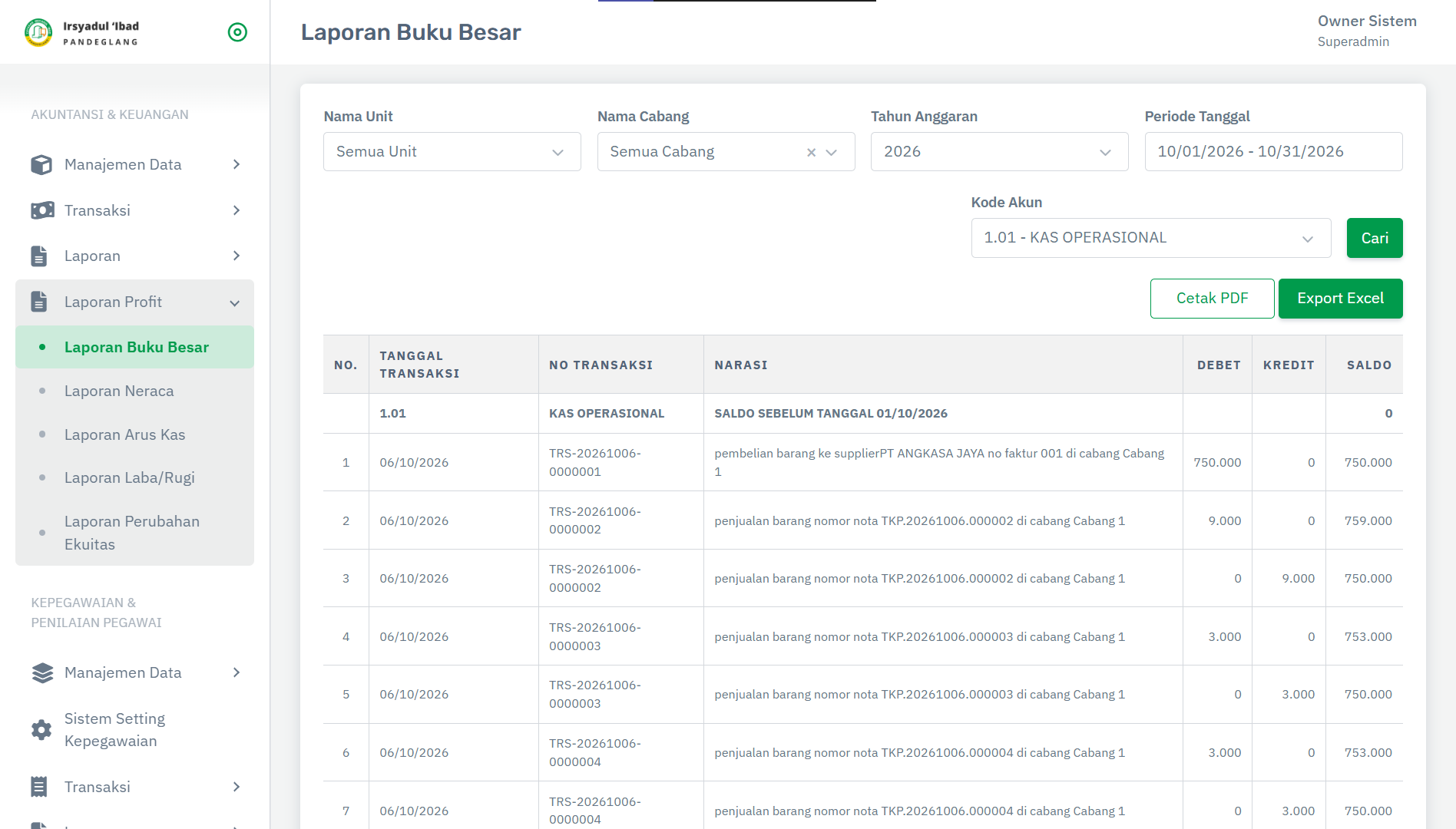Open Laporan Neraca menu item
This screenshot has height=829, width=1456.
pos(135,391)
